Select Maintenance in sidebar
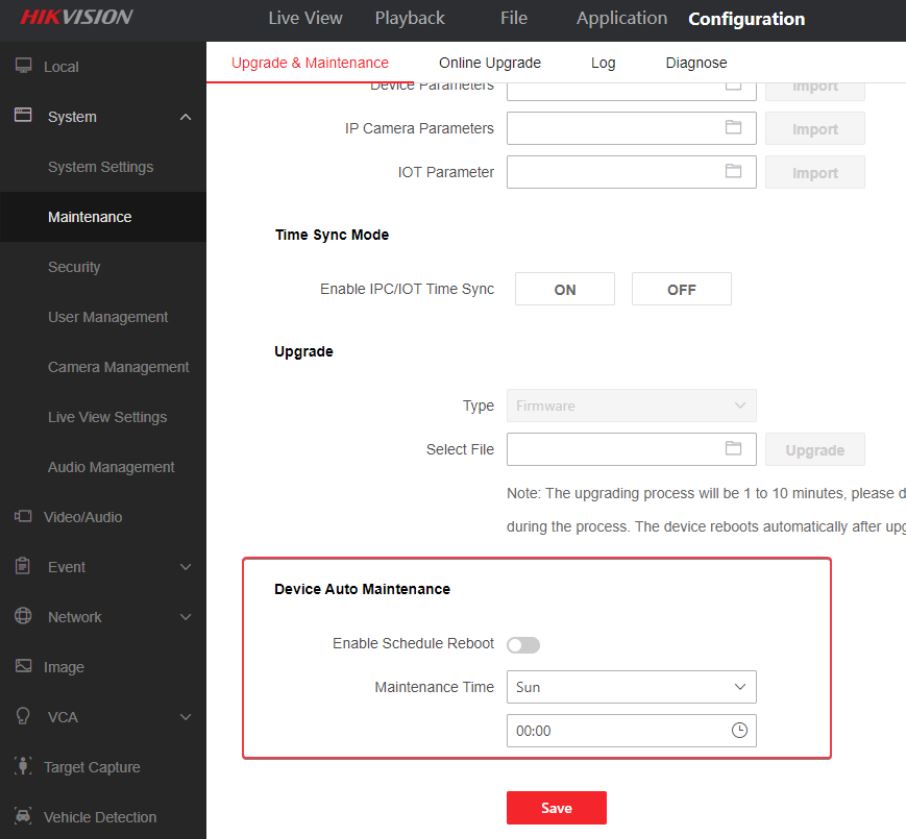This screenshot has width=906, height=839. 90,217
